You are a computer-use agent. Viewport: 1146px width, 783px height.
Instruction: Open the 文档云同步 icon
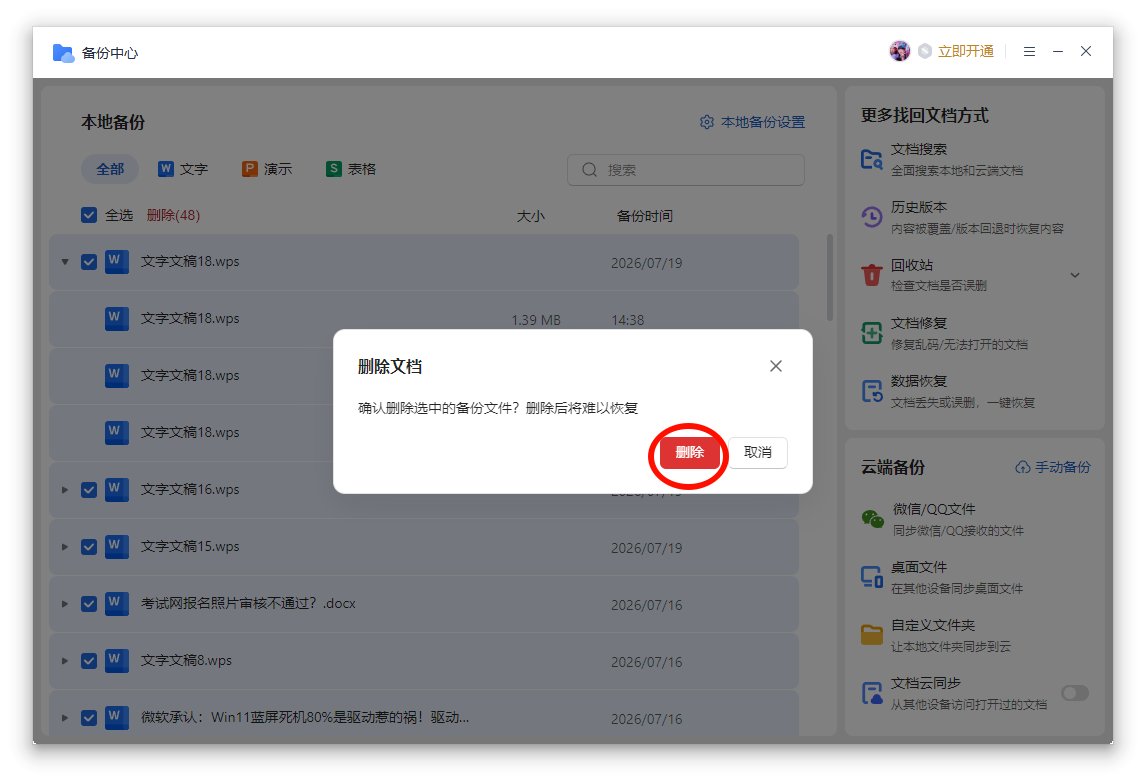pos(871,693)
